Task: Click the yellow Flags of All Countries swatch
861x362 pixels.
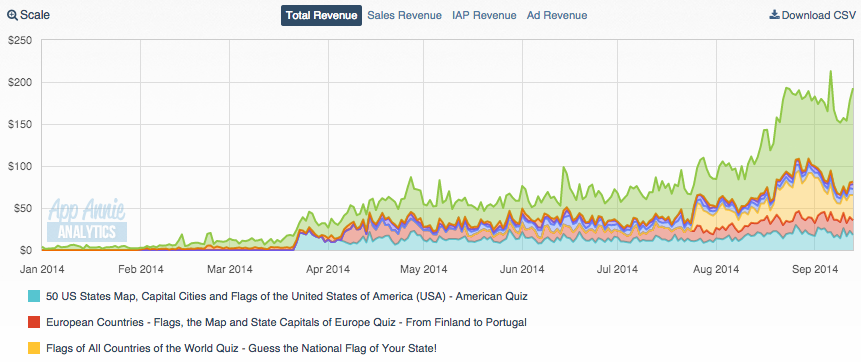Action: coord(35,348)
